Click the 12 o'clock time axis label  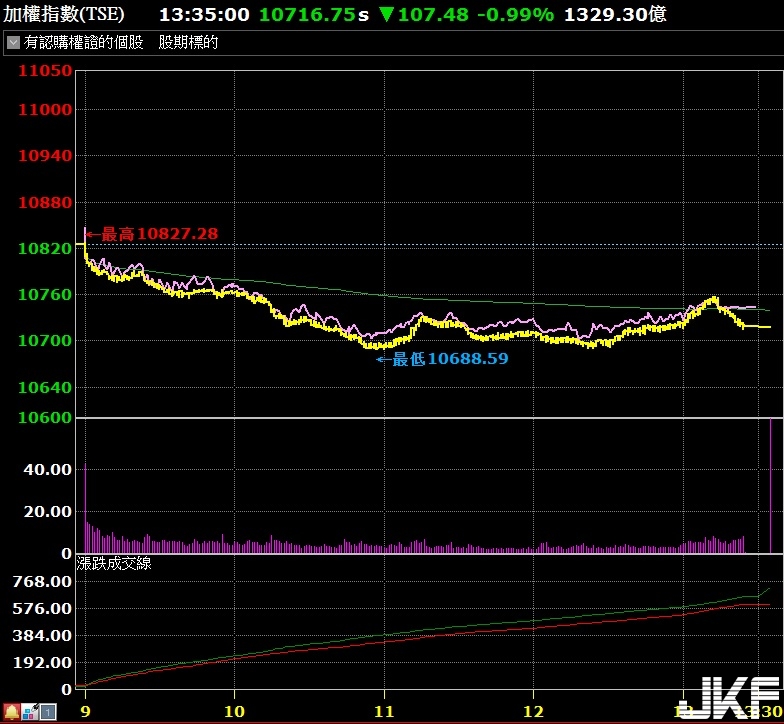tap(533, 712)
